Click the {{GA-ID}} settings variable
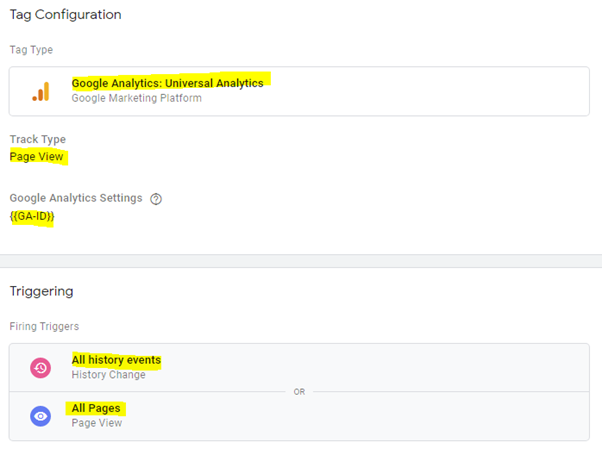This screenshot has height=455, width=602. coord(32,216)
